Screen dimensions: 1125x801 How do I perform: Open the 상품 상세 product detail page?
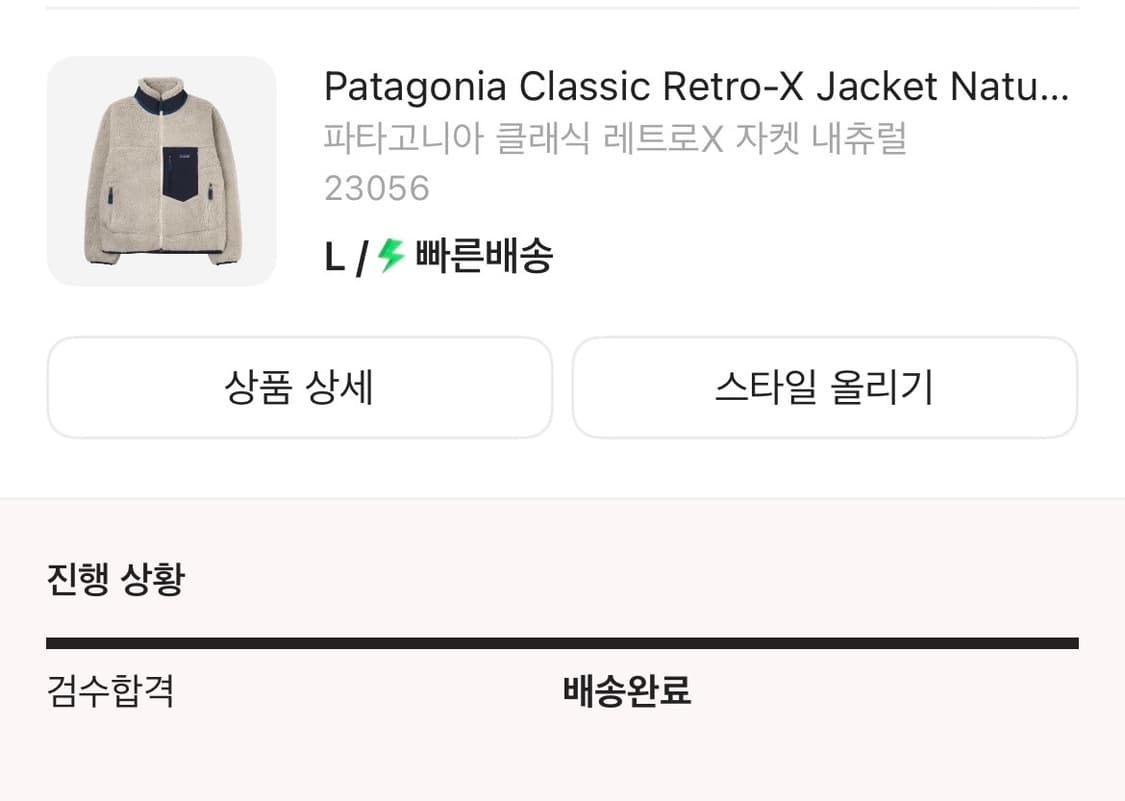[298, 388]
